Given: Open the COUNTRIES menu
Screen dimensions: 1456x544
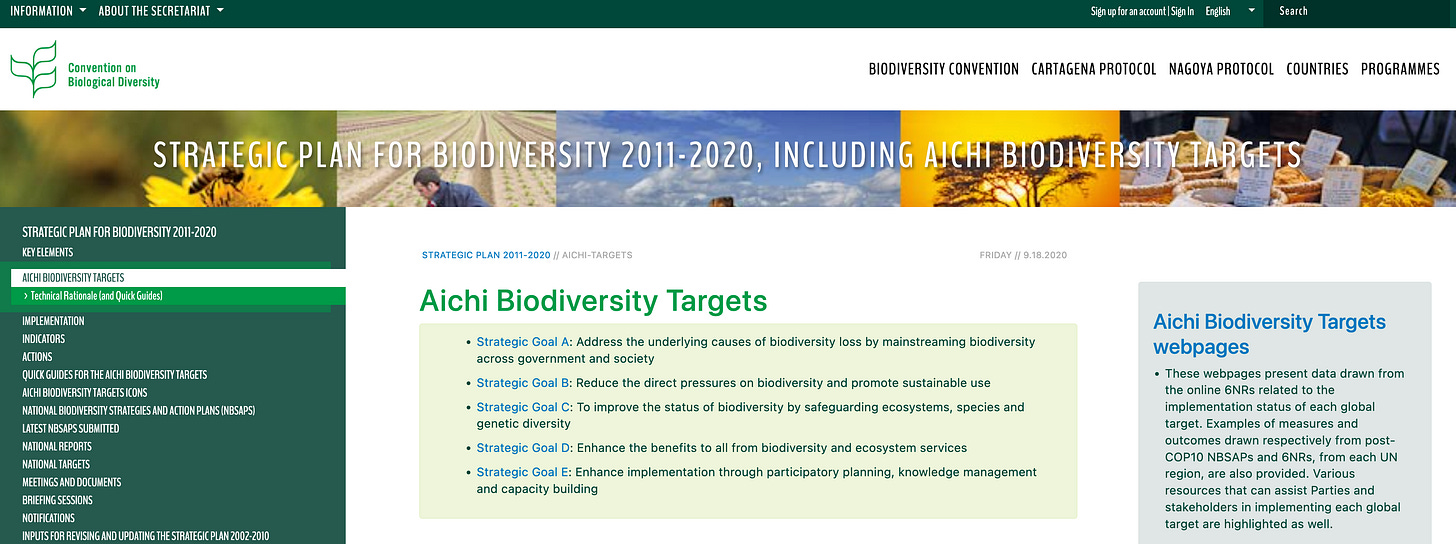Looking at the screenshot, I should coord(1317,69).
